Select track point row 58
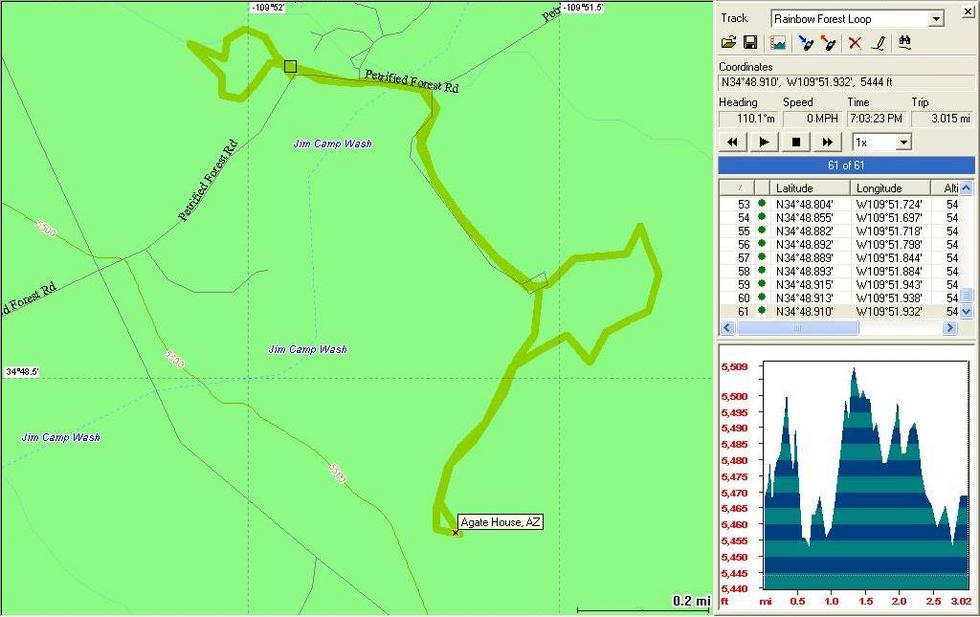Screen dimensions: 980x617 click(x=839, y=271)
